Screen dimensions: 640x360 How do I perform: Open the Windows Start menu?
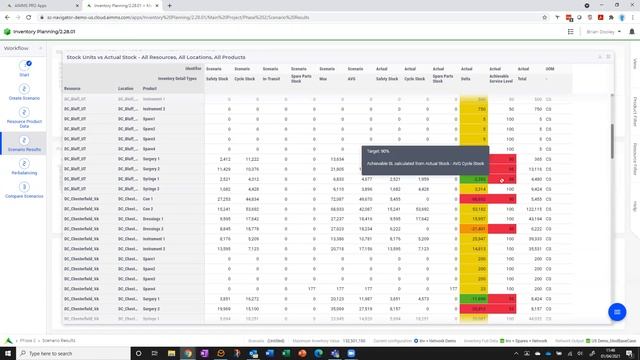(8, 353)
